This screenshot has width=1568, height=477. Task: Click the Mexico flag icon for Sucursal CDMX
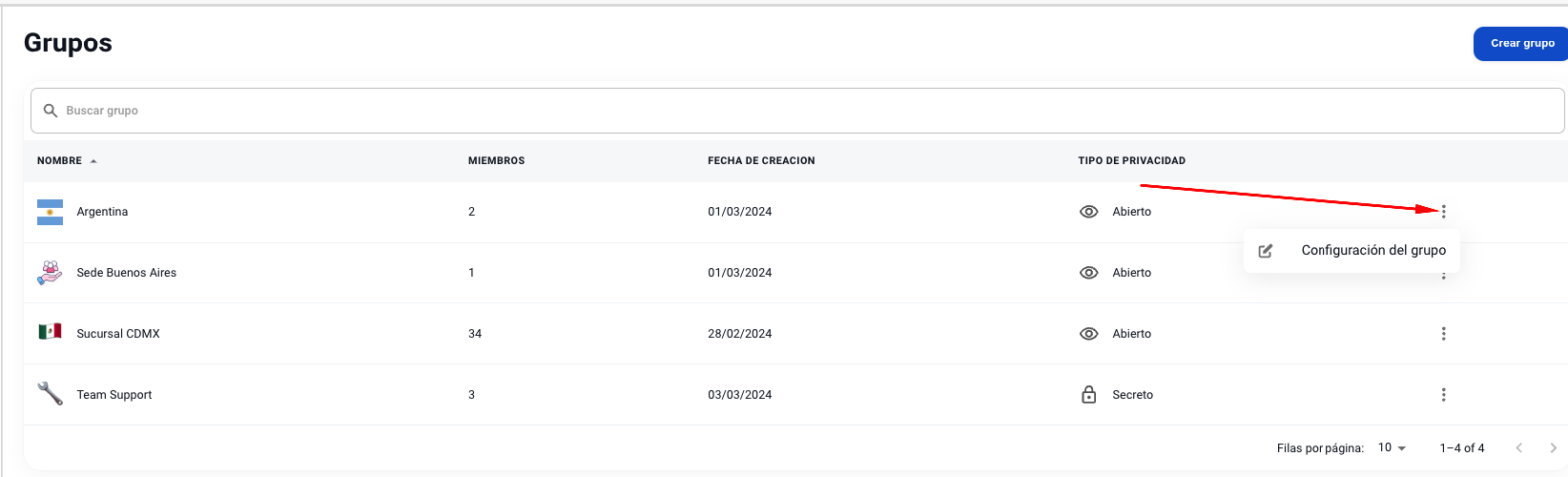[x=50, y=332]
